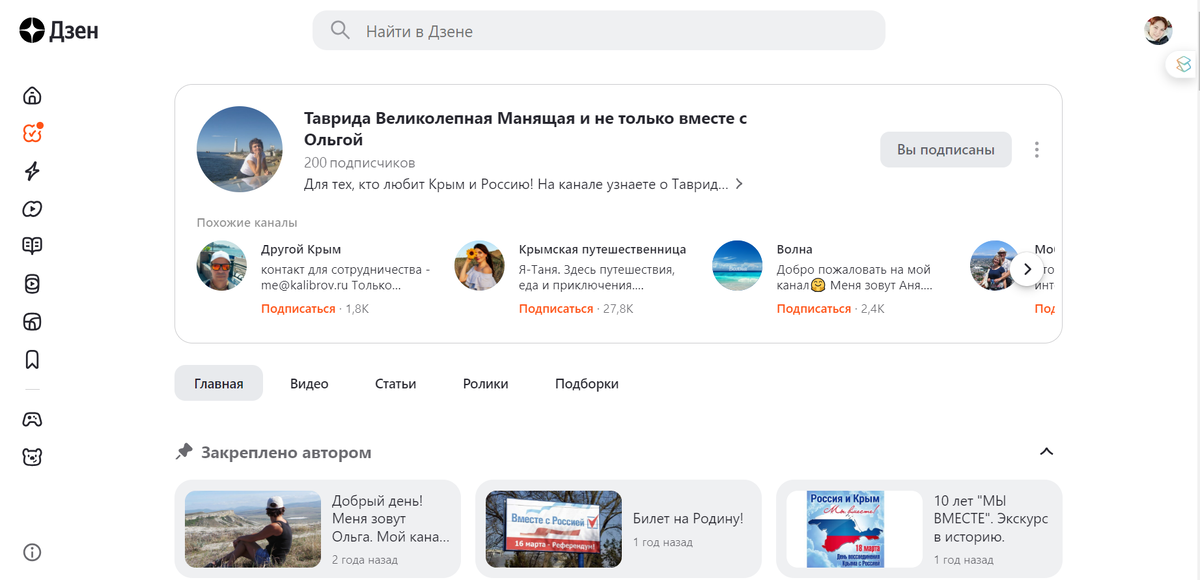Expand the full channel description
Screen dimensions: 1200x580
coord(739,183)
